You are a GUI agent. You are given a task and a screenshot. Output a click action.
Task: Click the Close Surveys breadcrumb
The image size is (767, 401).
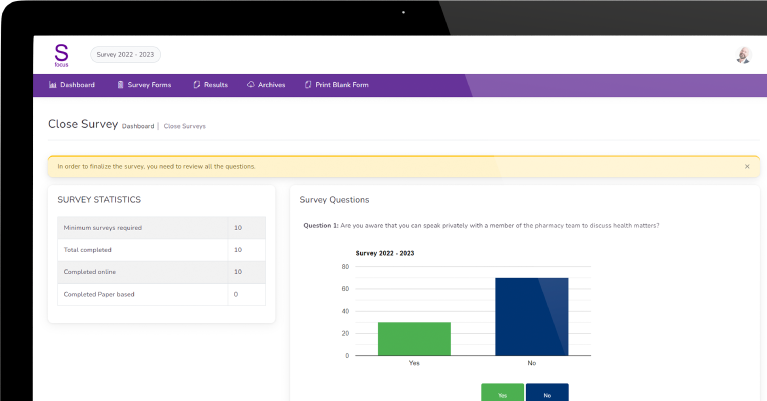184,126
